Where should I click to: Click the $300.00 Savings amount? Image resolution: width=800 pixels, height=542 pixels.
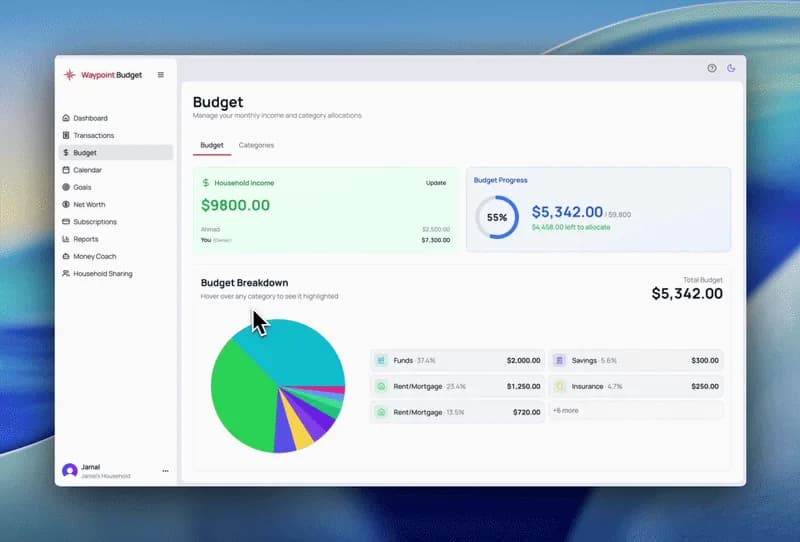click(x=705, y=360)
